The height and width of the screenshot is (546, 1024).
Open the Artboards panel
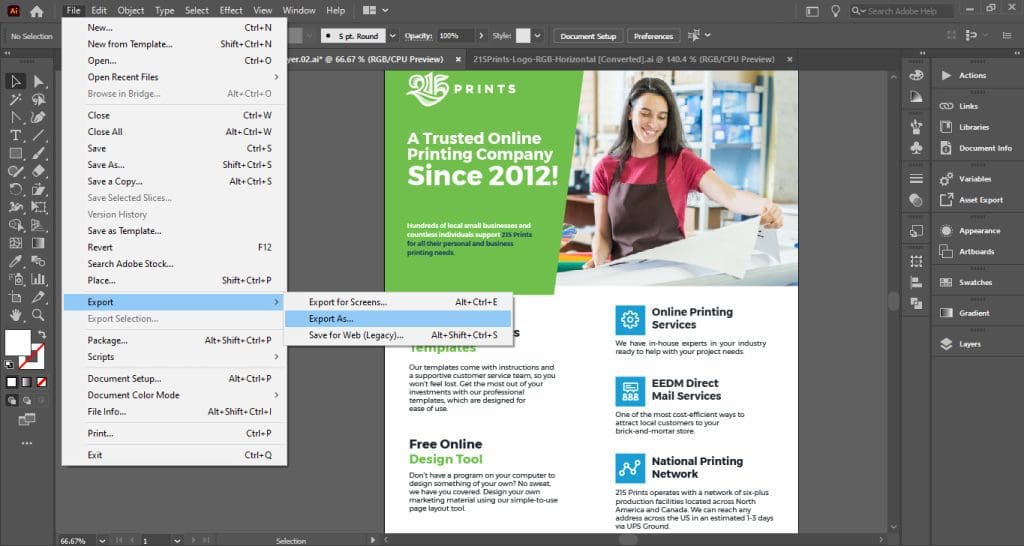click(977, 251)
